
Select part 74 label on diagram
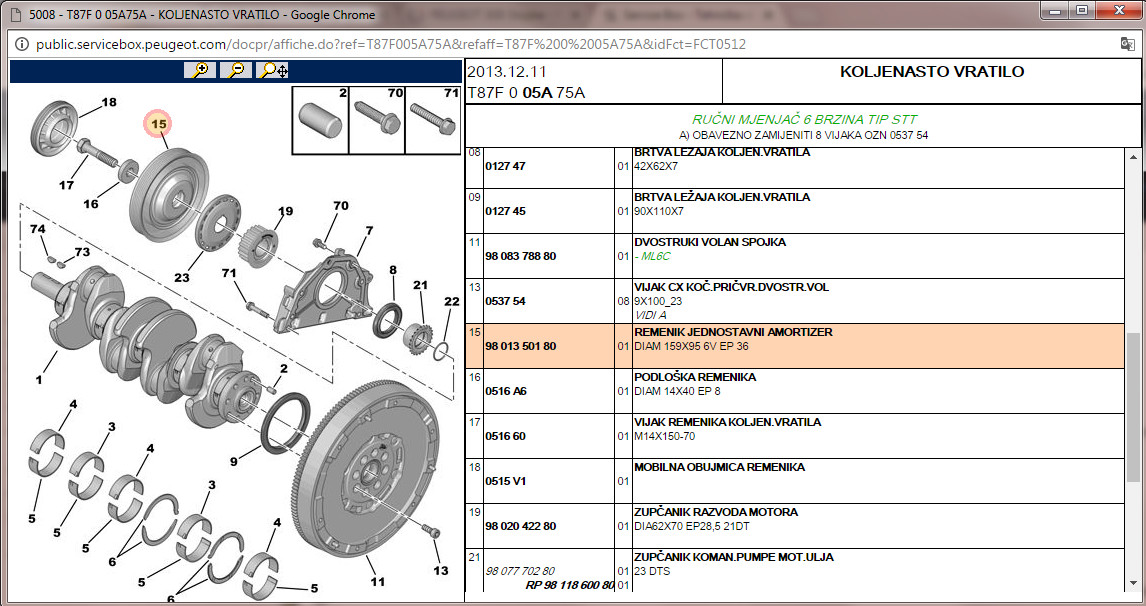(x=37, y=229)
